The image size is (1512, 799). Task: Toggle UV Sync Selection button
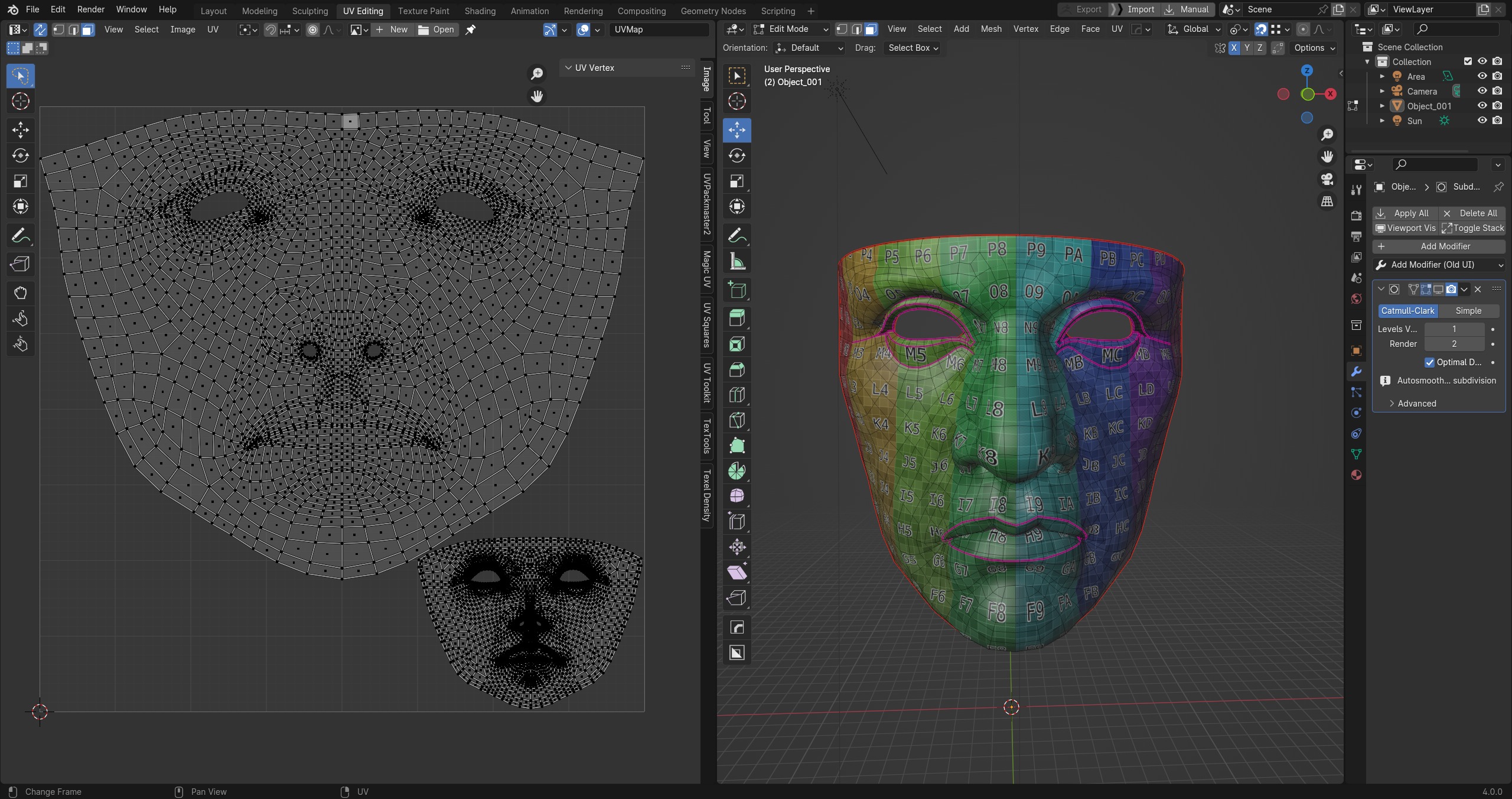click(x=40, y=30)
